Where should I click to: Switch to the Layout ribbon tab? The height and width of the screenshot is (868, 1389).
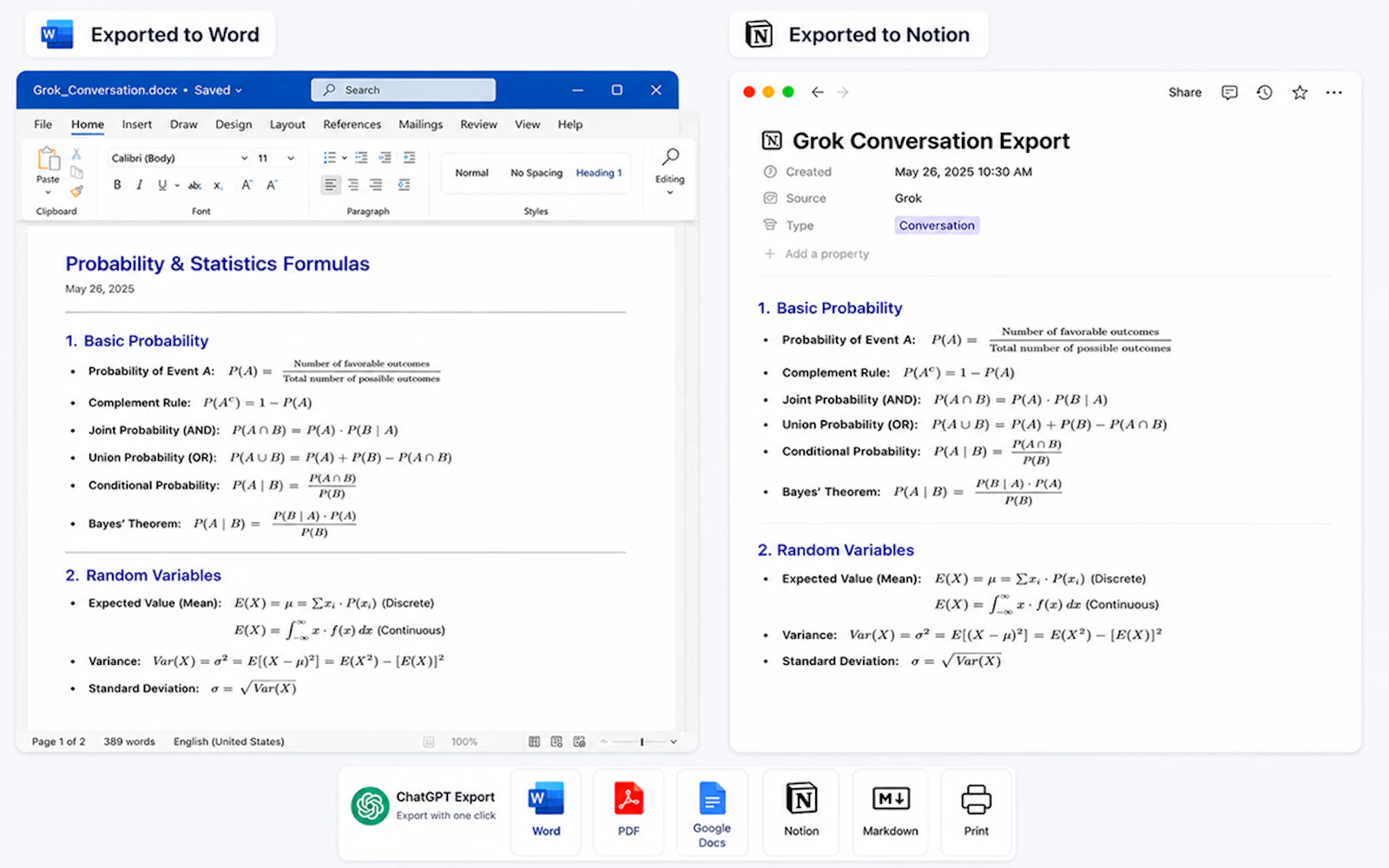click(287, 124)
